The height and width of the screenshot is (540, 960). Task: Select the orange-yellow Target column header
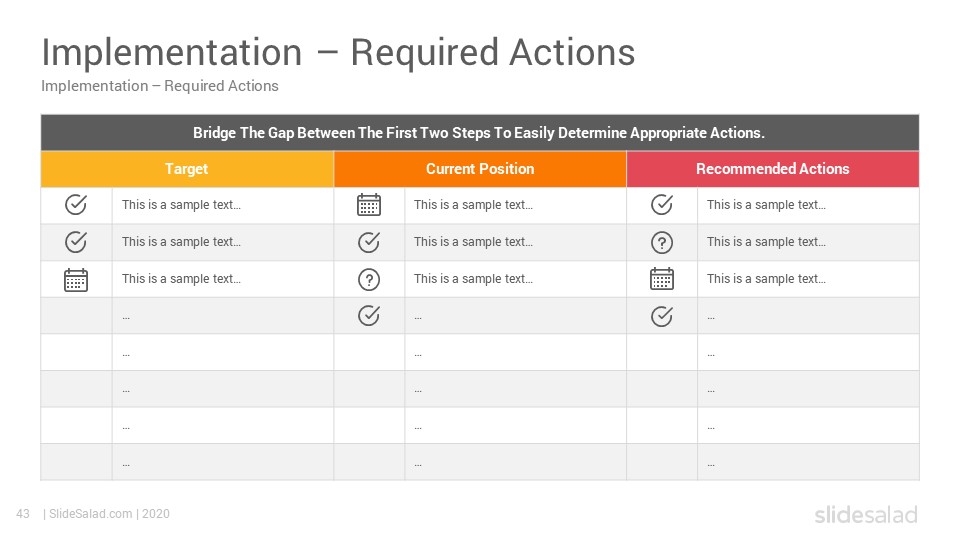[187, 169]
